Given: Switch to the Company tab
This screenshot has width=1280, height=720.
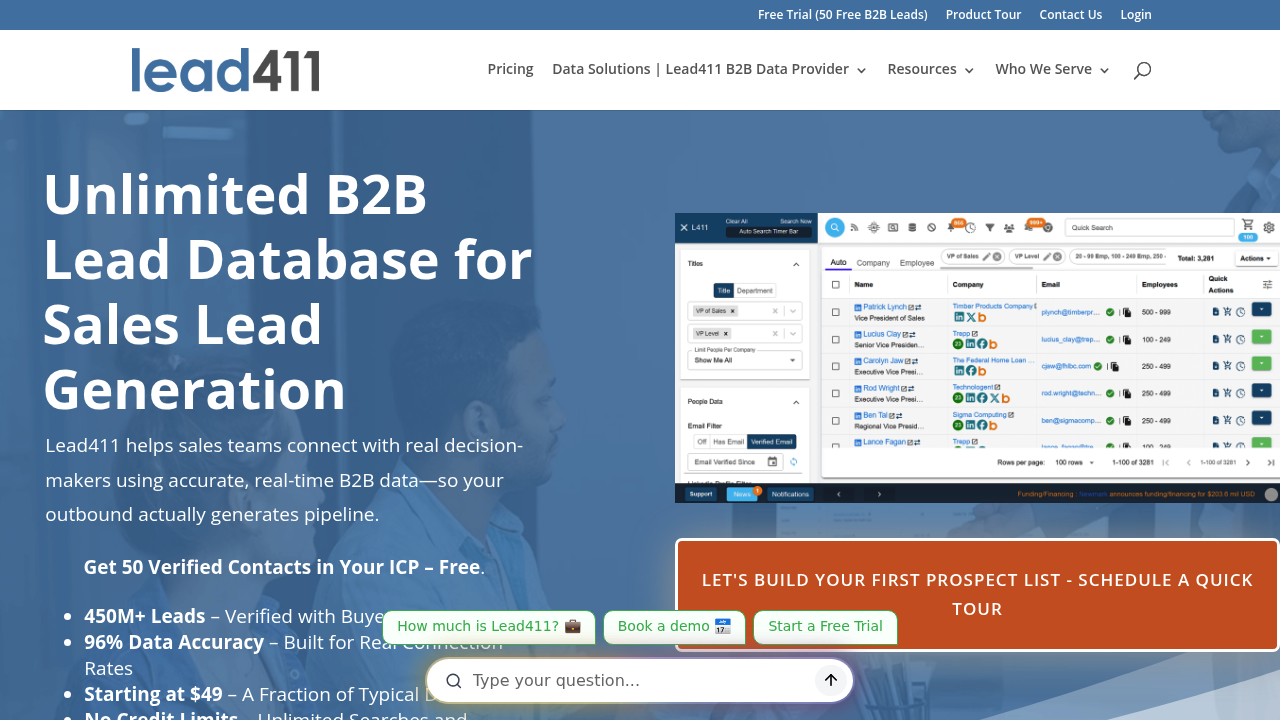Looking at the screenshot, I should 873,263.
